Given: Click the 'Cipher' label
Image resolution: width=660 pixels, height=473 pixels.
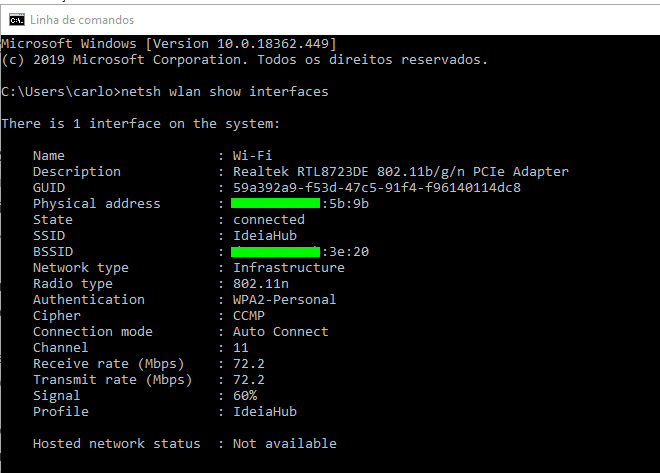Looking at the screenshot, I should (57, 316).
